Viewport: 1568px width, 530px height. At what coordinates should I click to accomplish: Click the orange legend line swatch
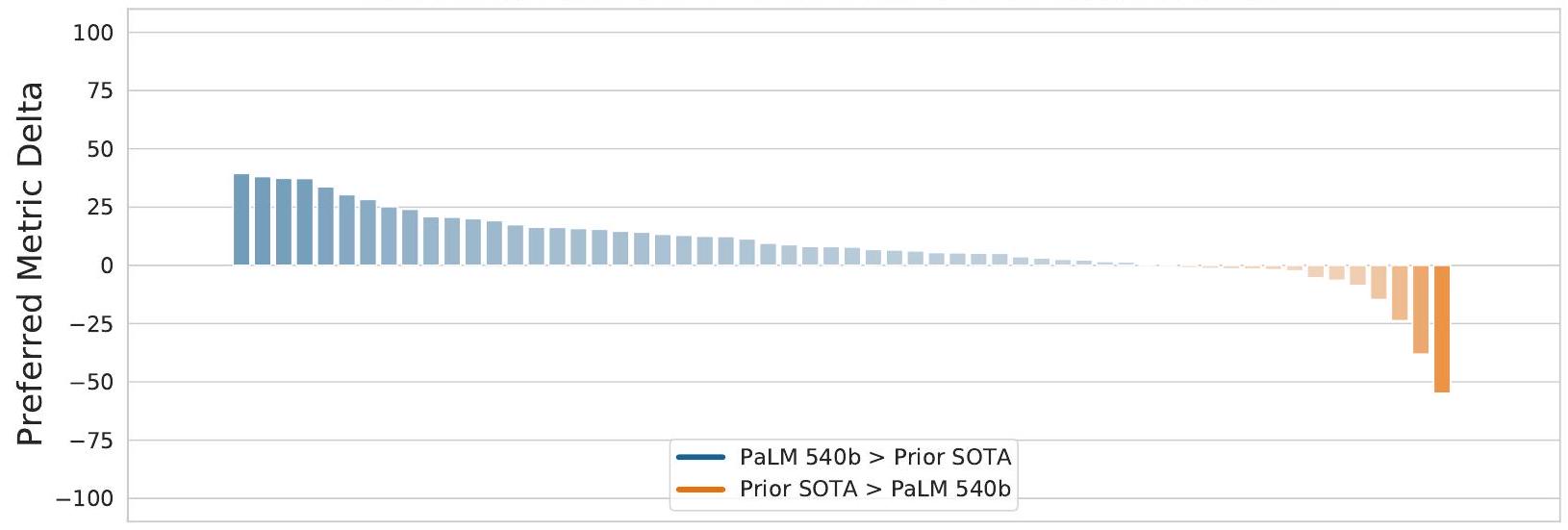[x=700, y=489]
